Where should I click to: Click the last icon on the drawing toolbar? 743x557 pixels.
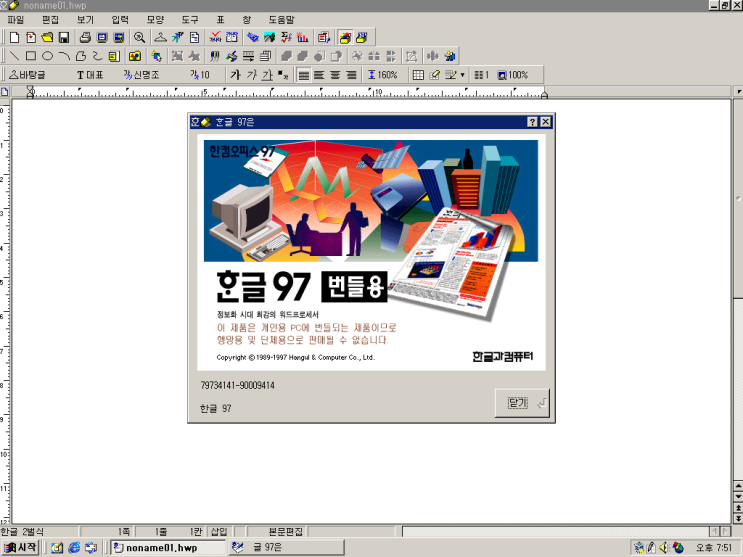[x=450, y=56]
